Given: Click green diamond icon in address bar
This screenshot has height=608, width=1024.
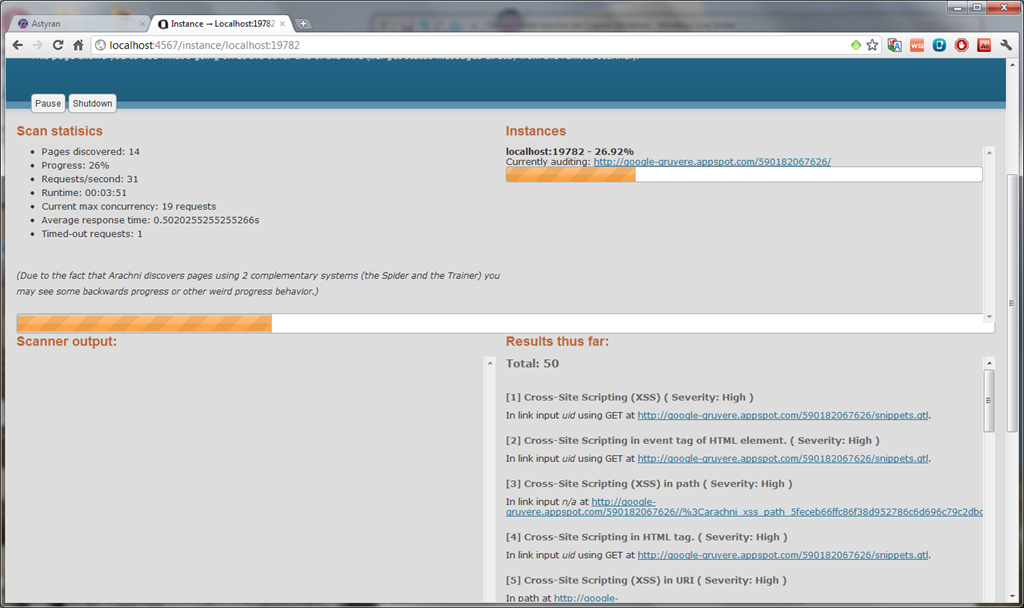Looking at the screenshot, I should 856,45.
